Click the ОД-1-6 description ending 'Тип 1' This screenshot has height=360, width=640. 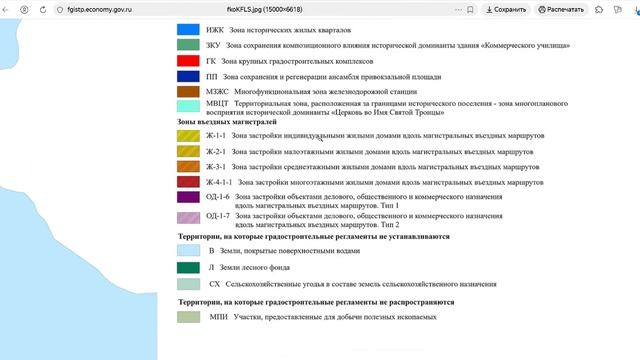[369, 201]
